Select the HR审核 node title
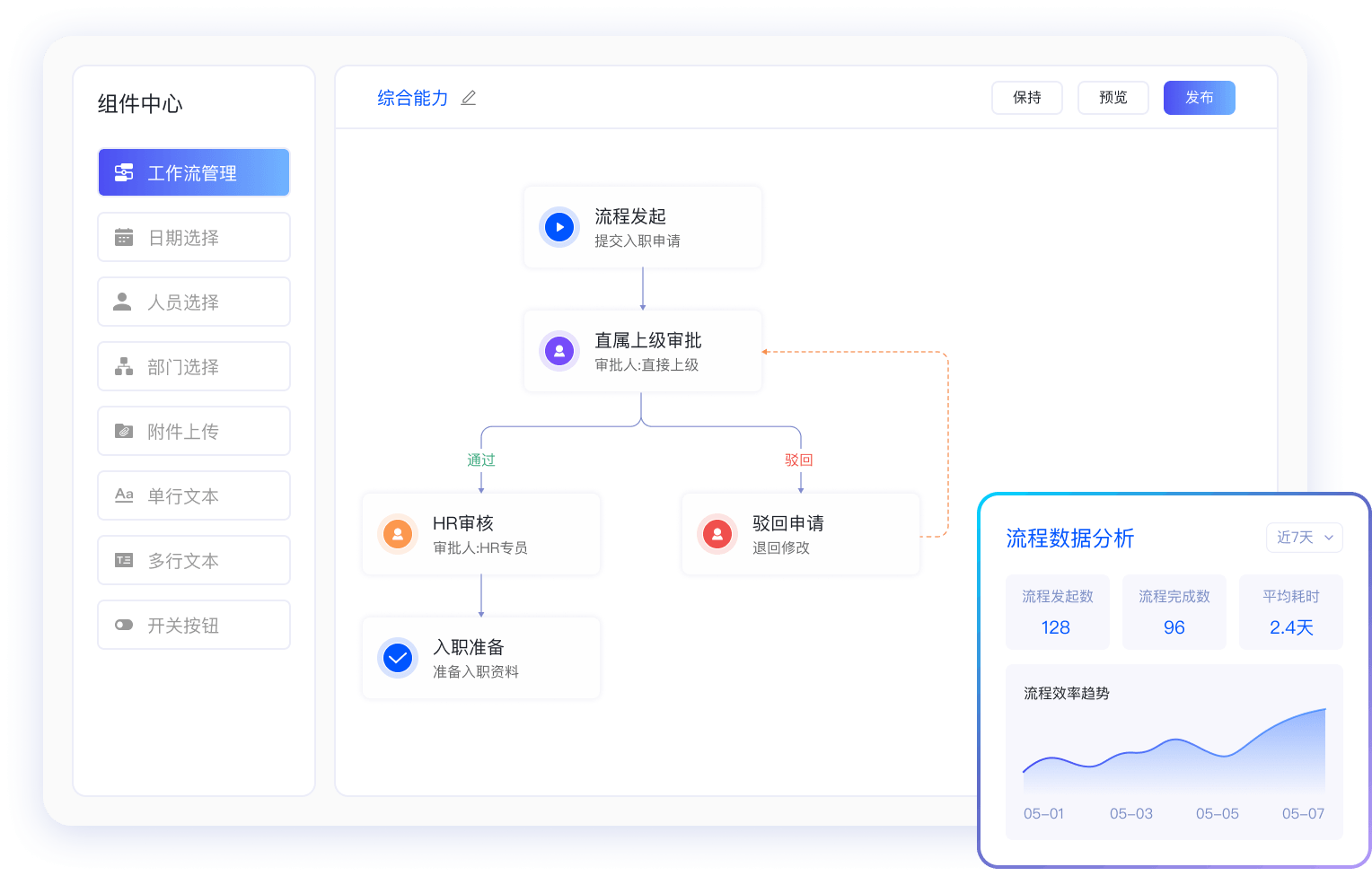Image resolution: width=1372 pixels, height=876 pixels. 463,523
